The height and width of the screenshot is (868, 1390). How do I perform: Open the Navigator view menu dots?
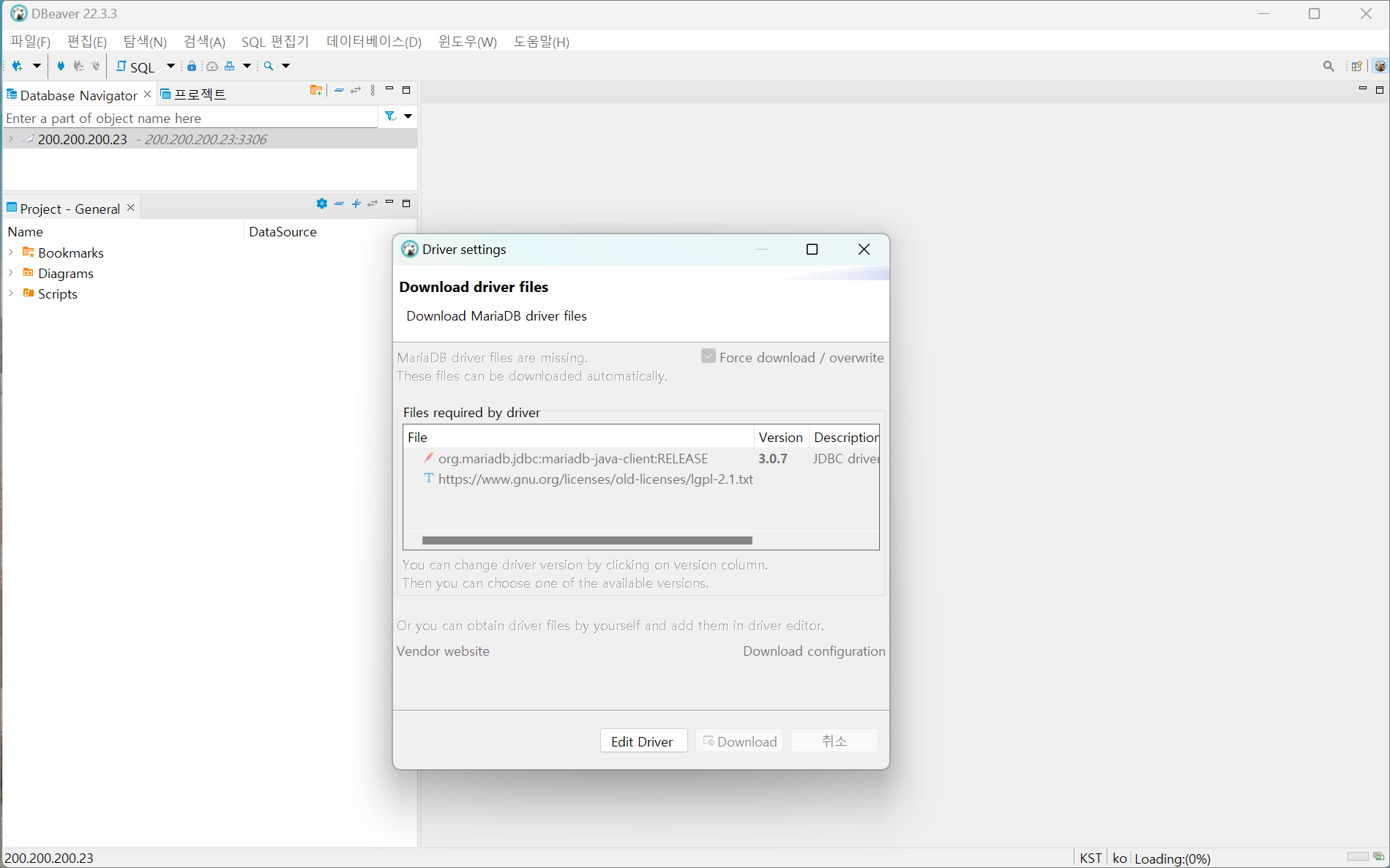point(373,90)
